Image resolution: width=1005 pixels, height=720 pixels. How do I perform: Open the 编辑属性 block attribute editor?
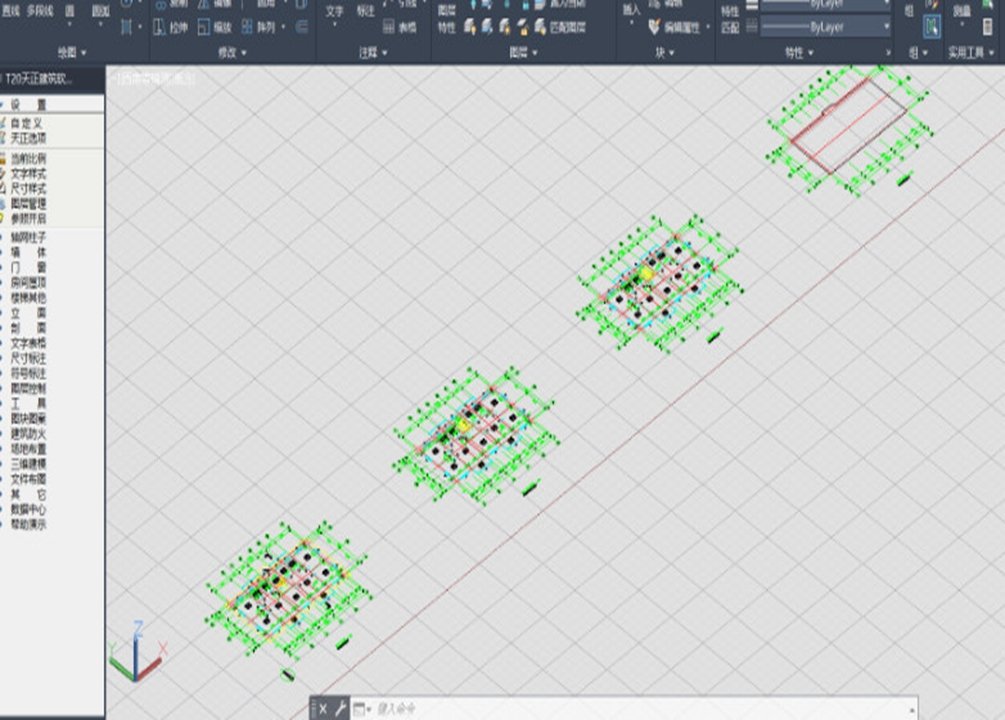coord(679,27)
